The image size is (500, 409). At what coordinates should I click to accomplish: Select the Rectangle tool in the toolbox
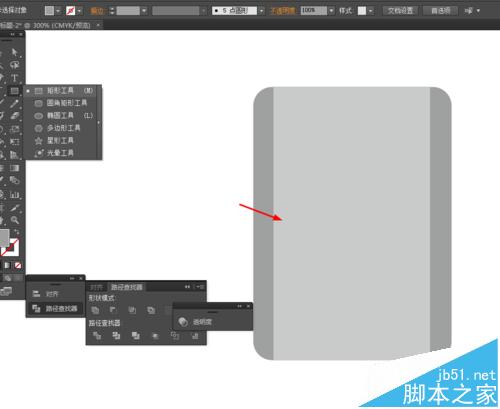coord(15,91)
